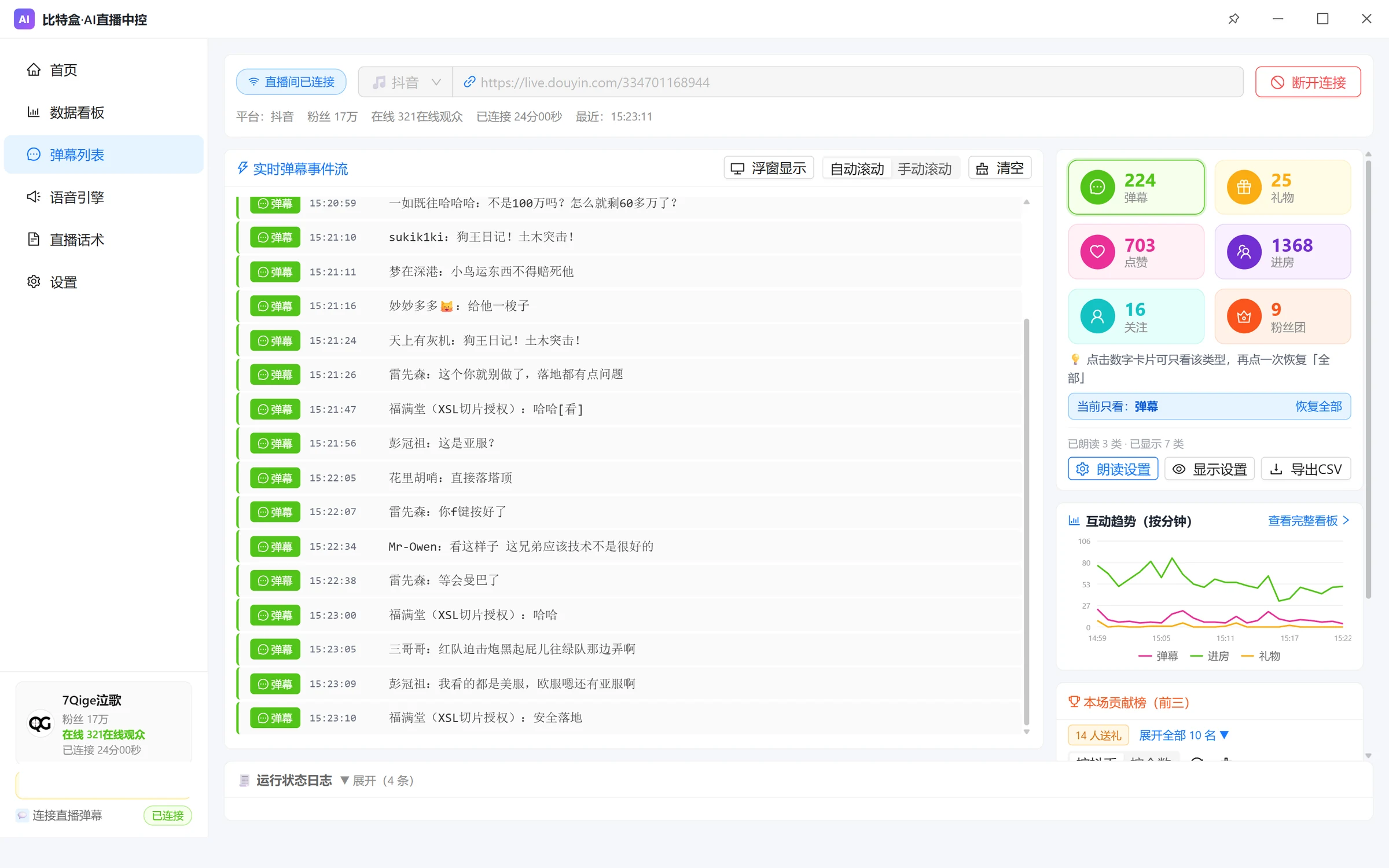Click the scroll-up arrow of danmaku list

point(1027,202)
